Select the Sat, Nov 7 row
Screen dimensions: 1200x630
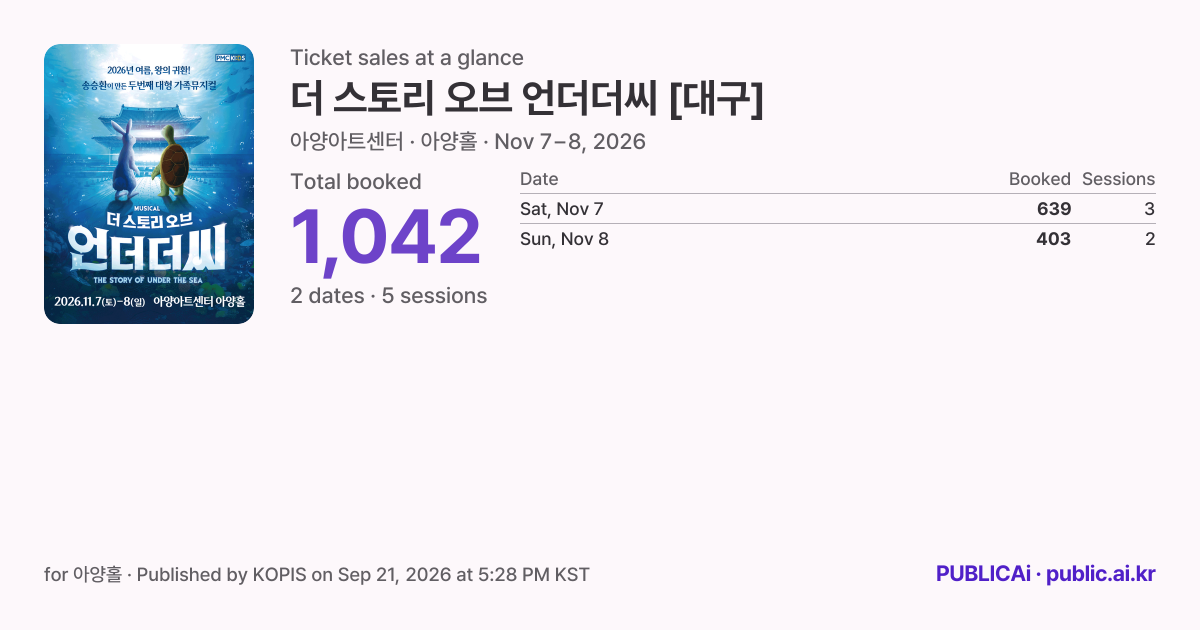[838, 209]
